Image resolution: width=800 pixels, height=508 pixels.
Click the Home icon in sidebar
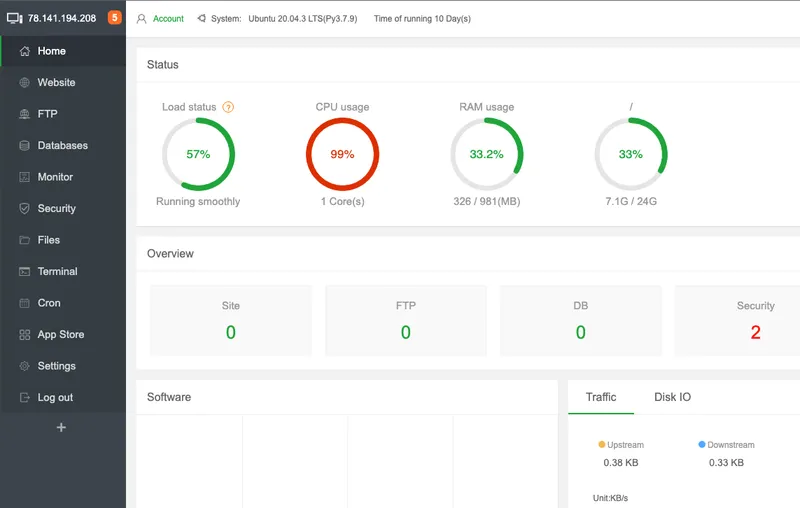pos(25,51)
